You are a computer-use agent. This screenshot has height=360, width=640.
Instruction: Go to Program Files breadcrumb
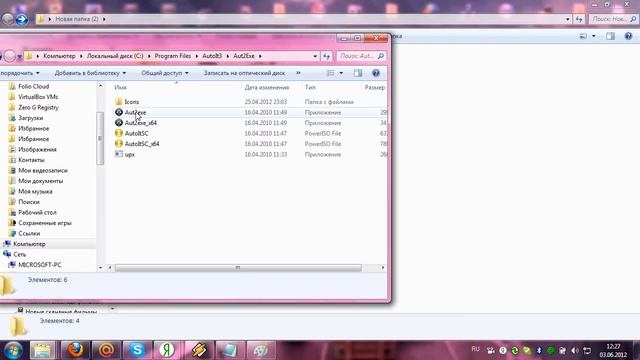pyautogui.click(x=173, y=56)
